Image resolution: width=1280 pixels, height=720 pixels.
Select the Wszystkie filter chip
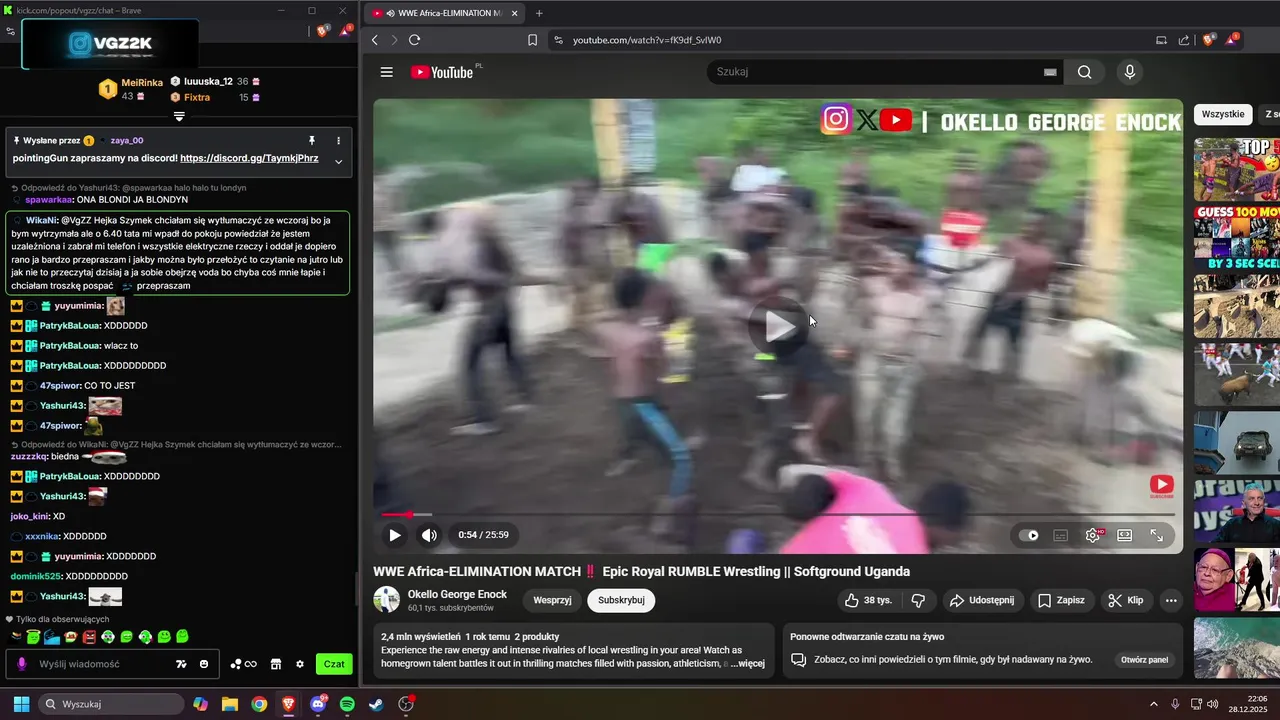1223,114
